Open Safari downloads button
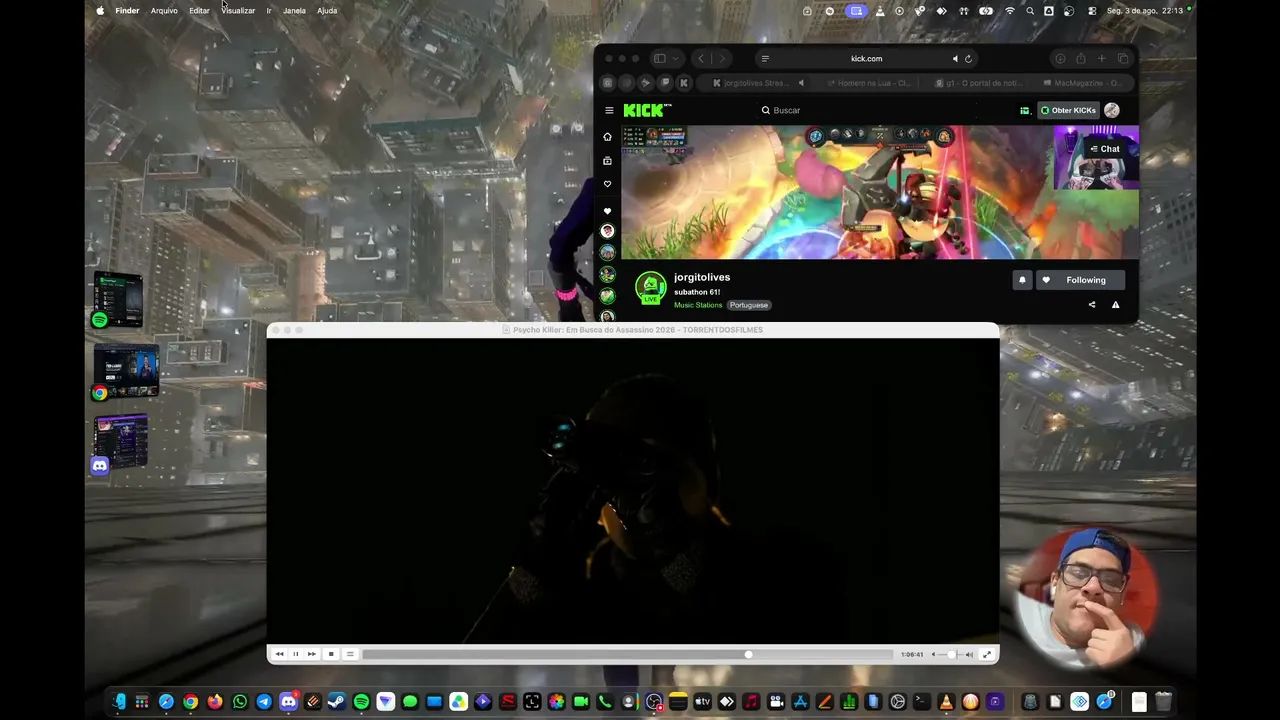The image size is (1280, 720). [1060, 59]
